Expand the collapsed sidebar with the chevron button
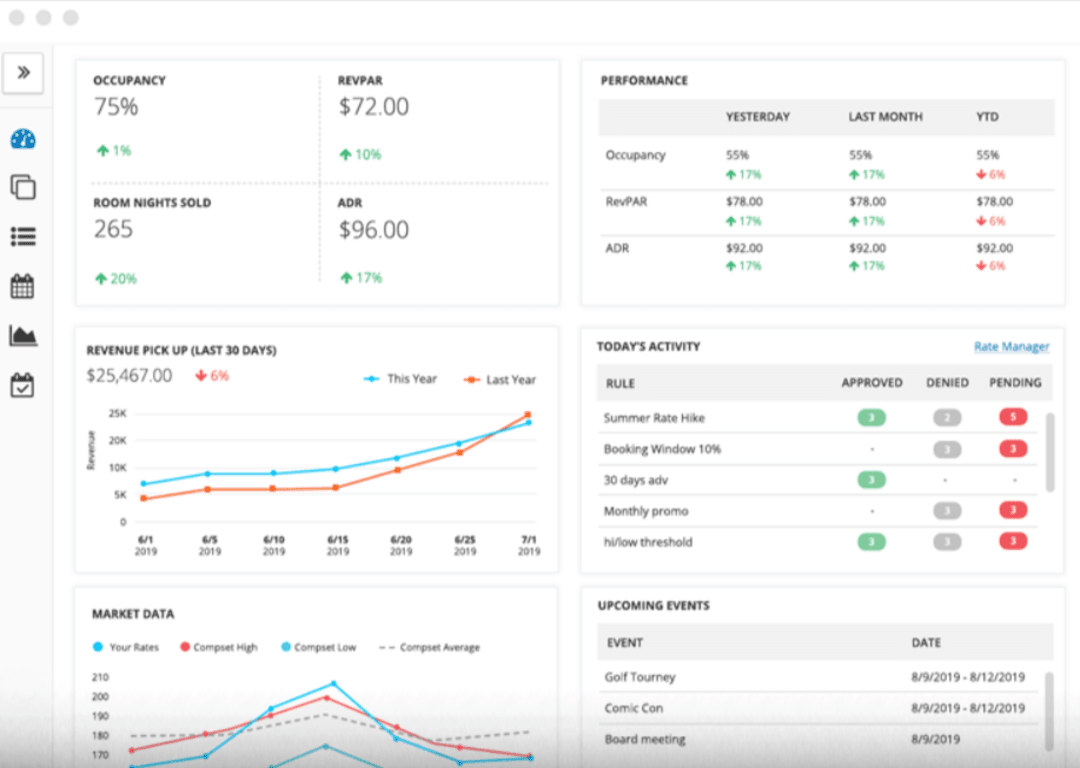1080x768 pixels. [x=22, y=71]
